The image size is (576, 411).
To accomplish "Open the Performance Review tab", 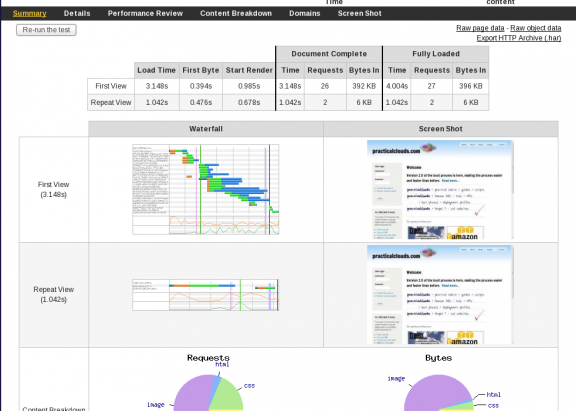I will [145, 14].
